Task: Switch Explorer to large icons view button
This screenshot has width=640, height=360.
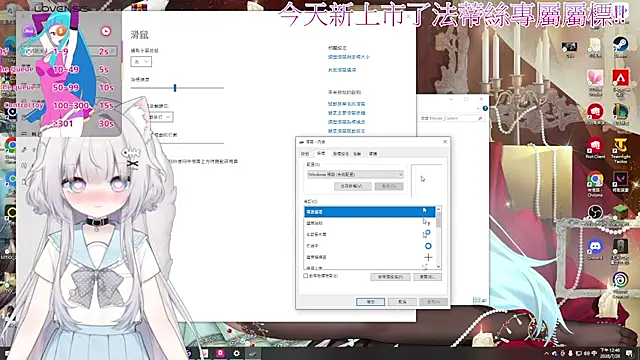Action: [x=484, y=300]
